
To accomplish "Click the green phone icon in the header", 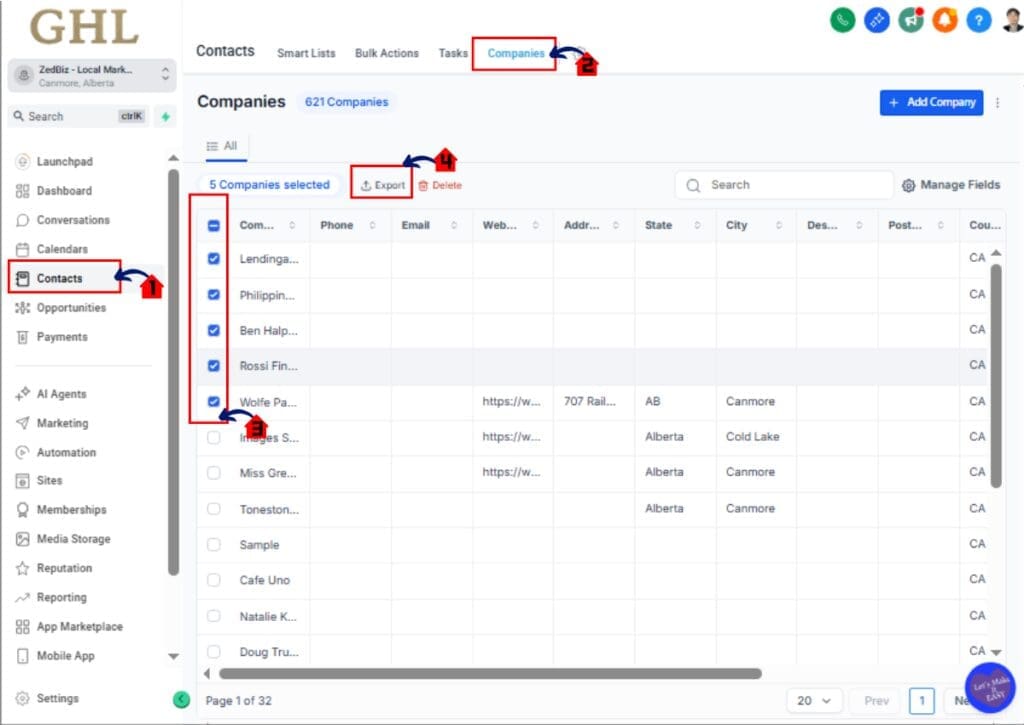I will point(841,20).
